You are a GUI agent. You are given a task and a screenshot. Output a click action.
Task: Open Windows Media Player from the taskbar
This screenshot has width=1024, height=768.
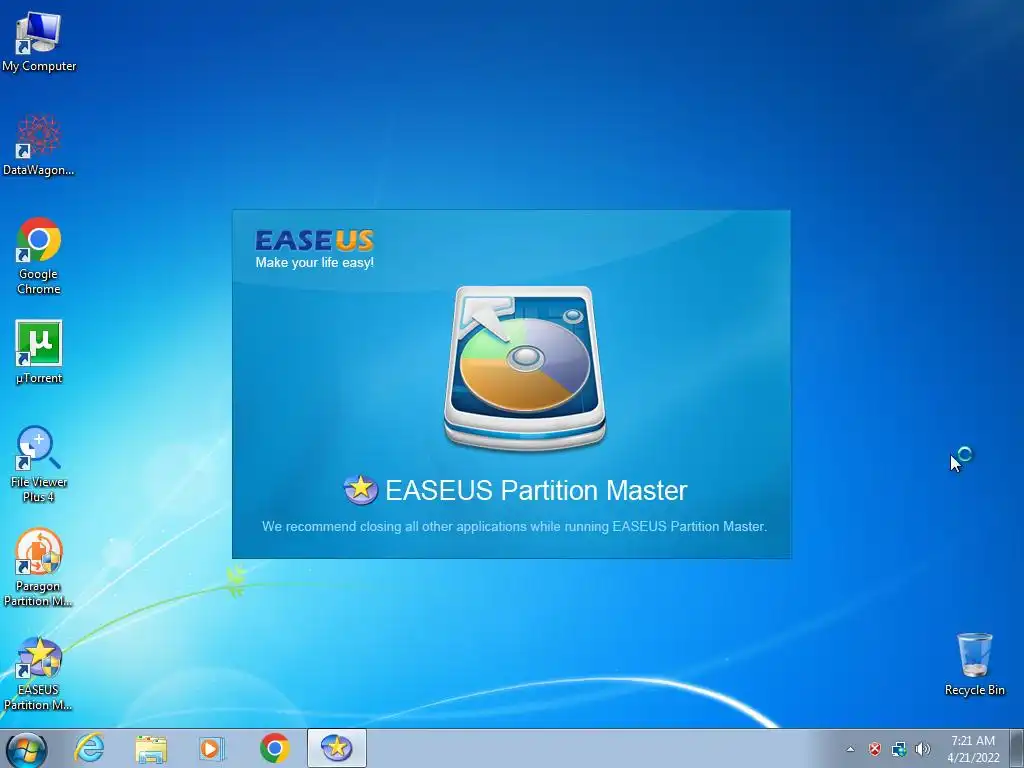click(x=212, y=748)
